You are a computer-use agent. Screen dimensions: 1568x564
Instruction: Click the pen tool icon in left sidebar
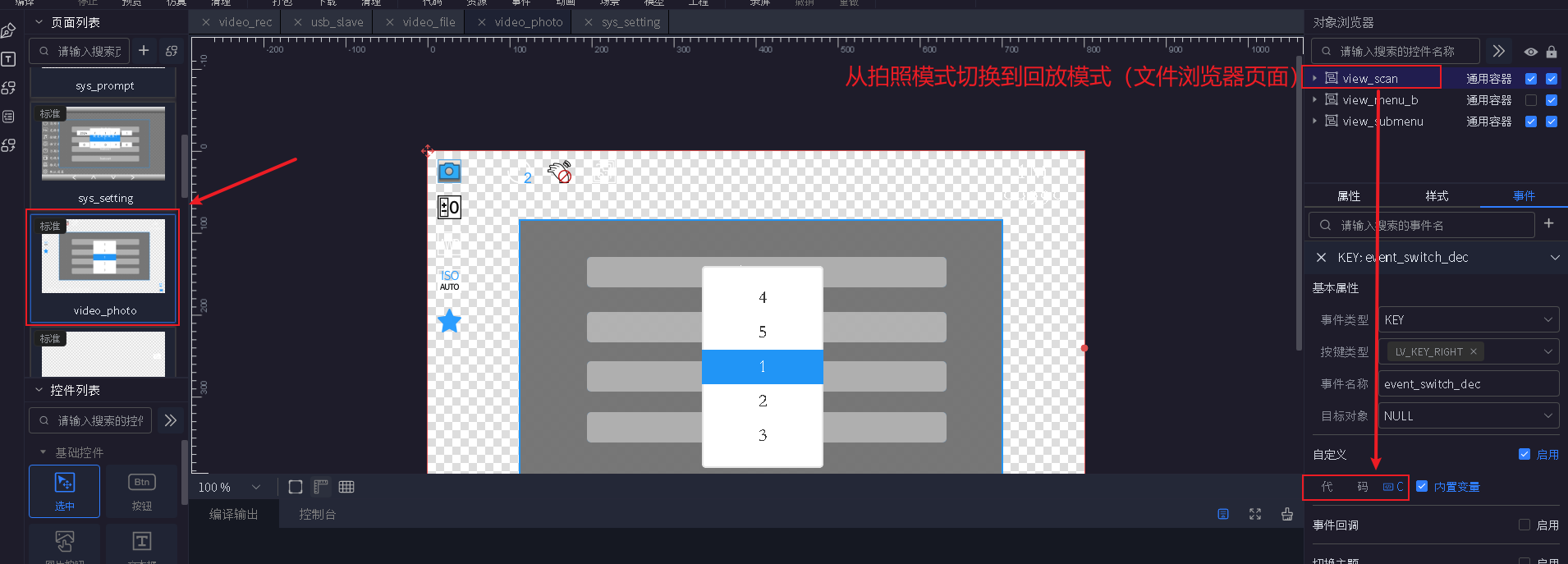8,31
